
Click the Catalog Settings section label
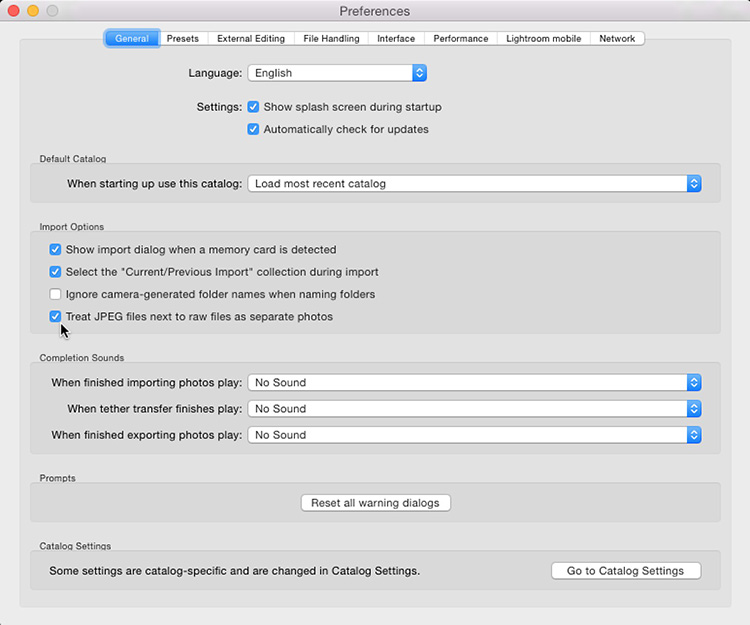[x=75, y=546]
